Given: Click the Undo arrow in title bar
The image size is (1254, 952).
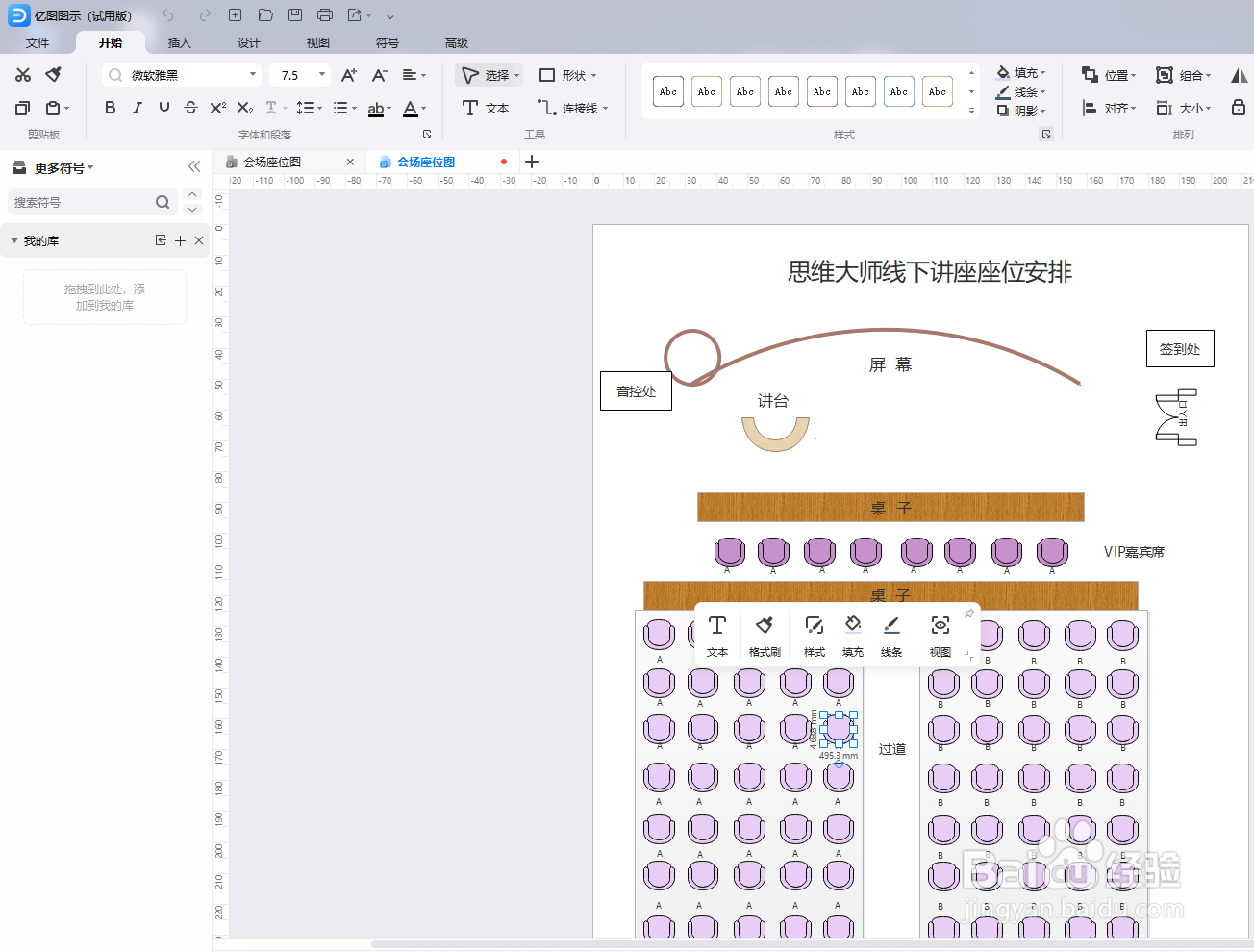Looking at the screenshot, I should pos(167,15).
